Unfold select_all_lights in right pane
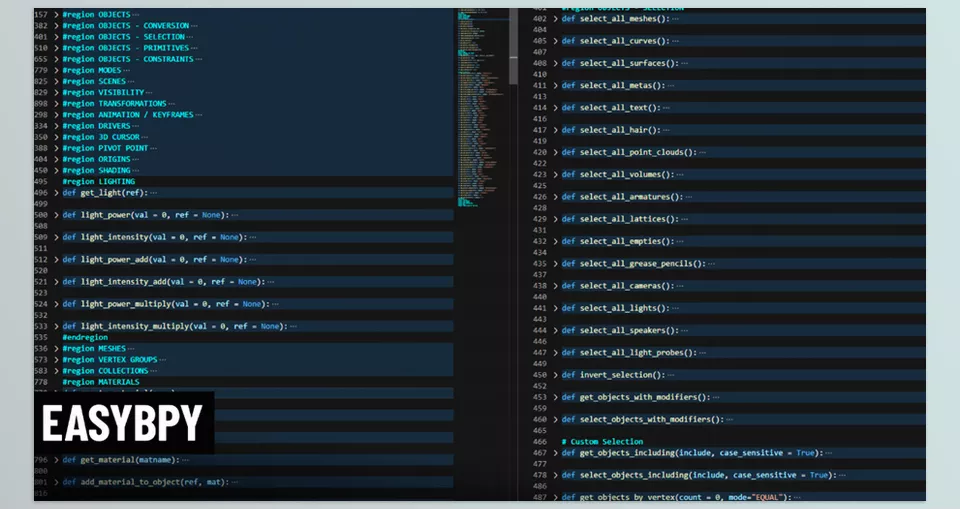The width and height of the screenshot is (960, 509). point(556,308)
